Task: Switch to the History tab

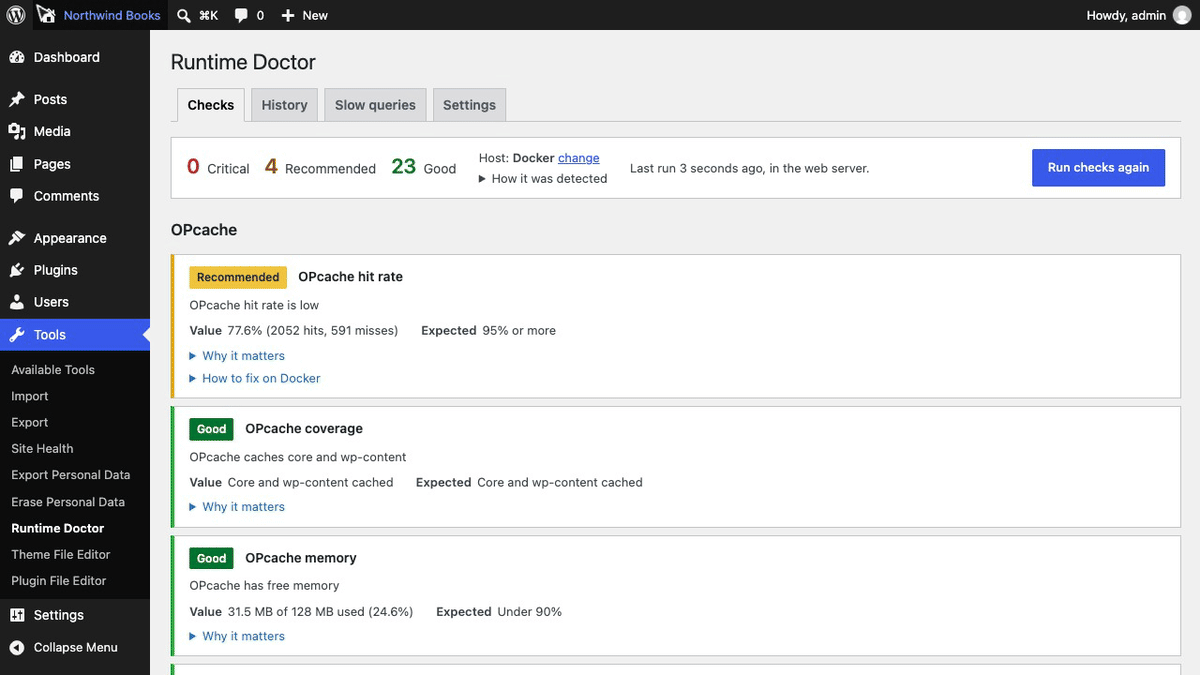Action: [x=285, y=105]
